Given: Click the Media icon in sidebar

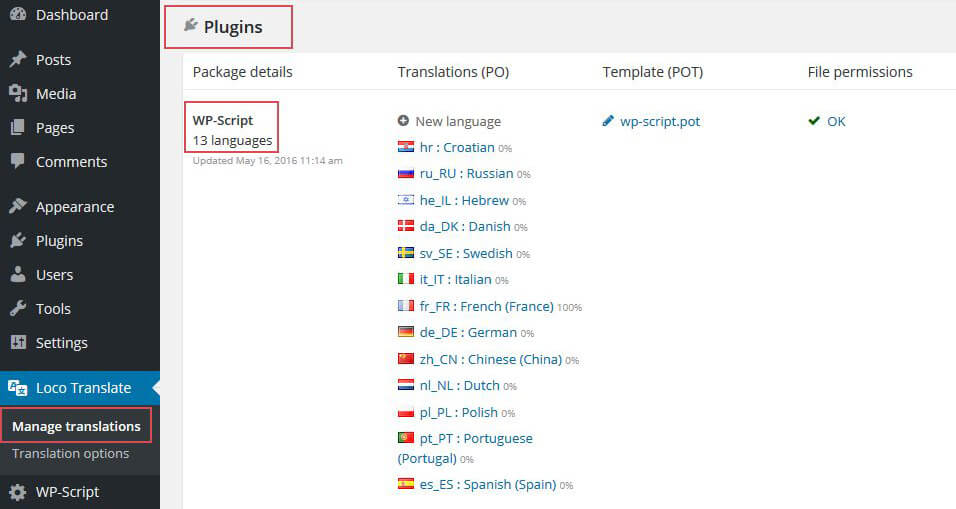Looking at the screenshot, I should [18, 93].
